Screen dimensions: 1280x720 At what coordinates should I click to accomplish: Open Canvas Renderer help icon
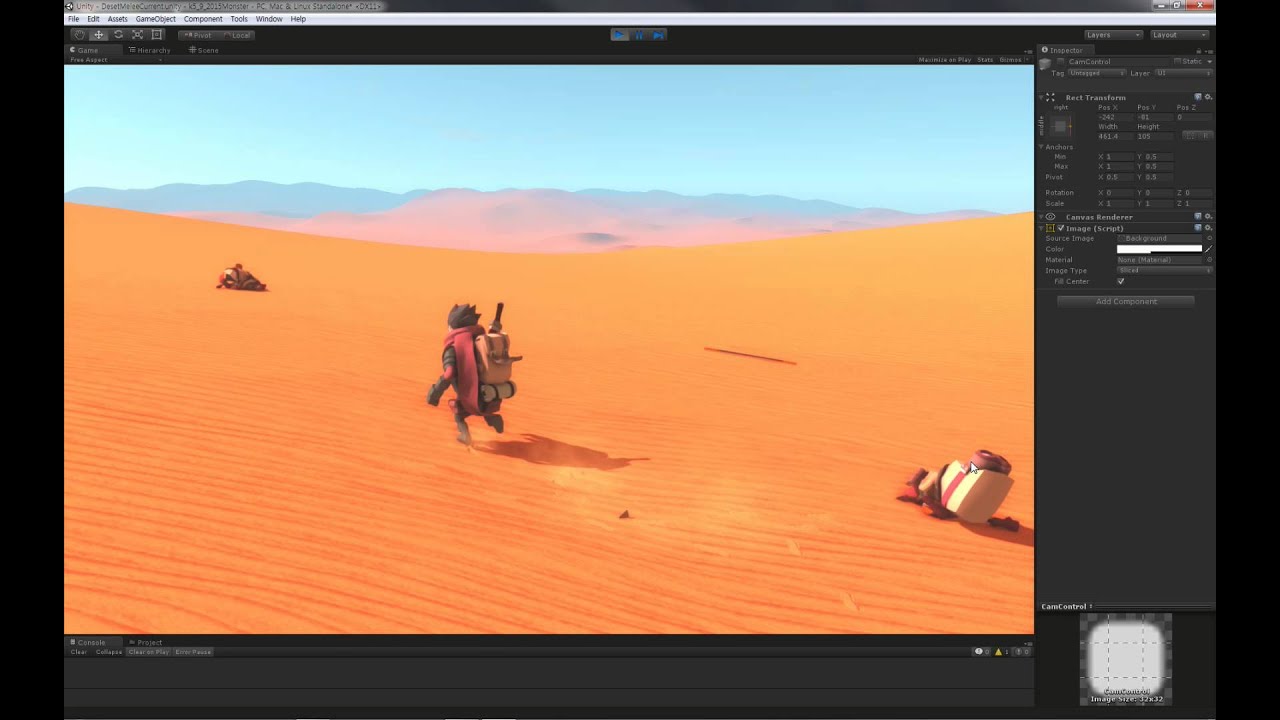[1198, 217]
